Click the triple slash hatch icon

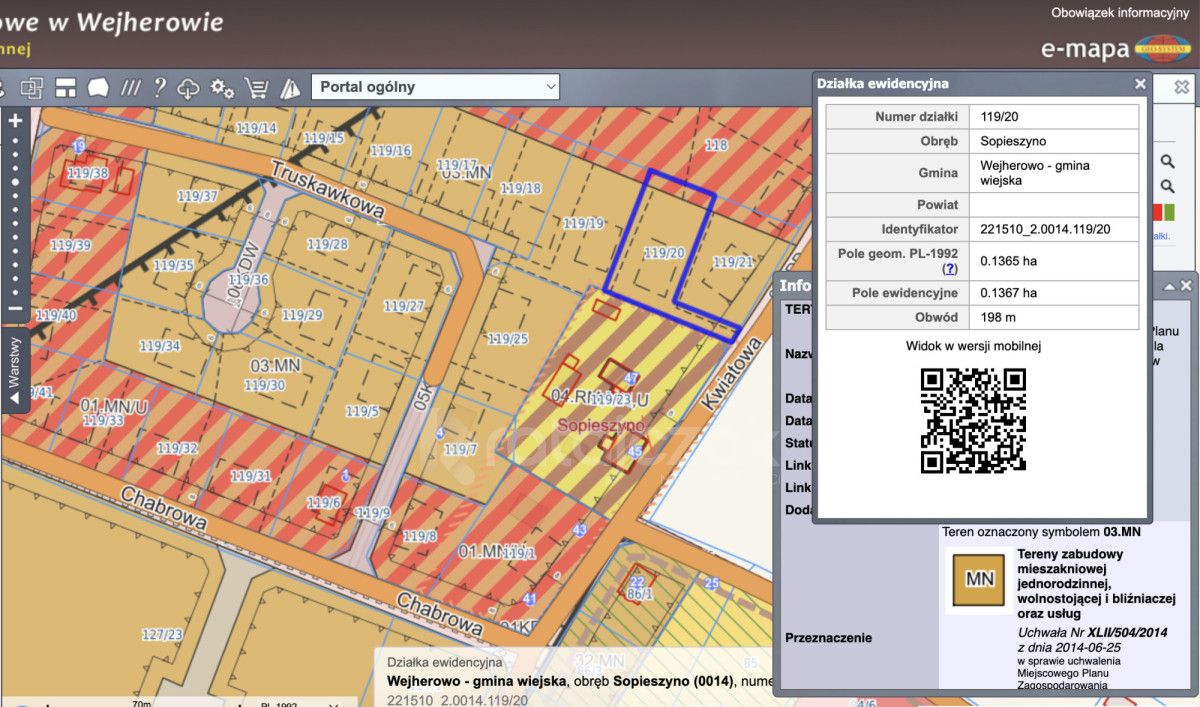click(130, 88)
